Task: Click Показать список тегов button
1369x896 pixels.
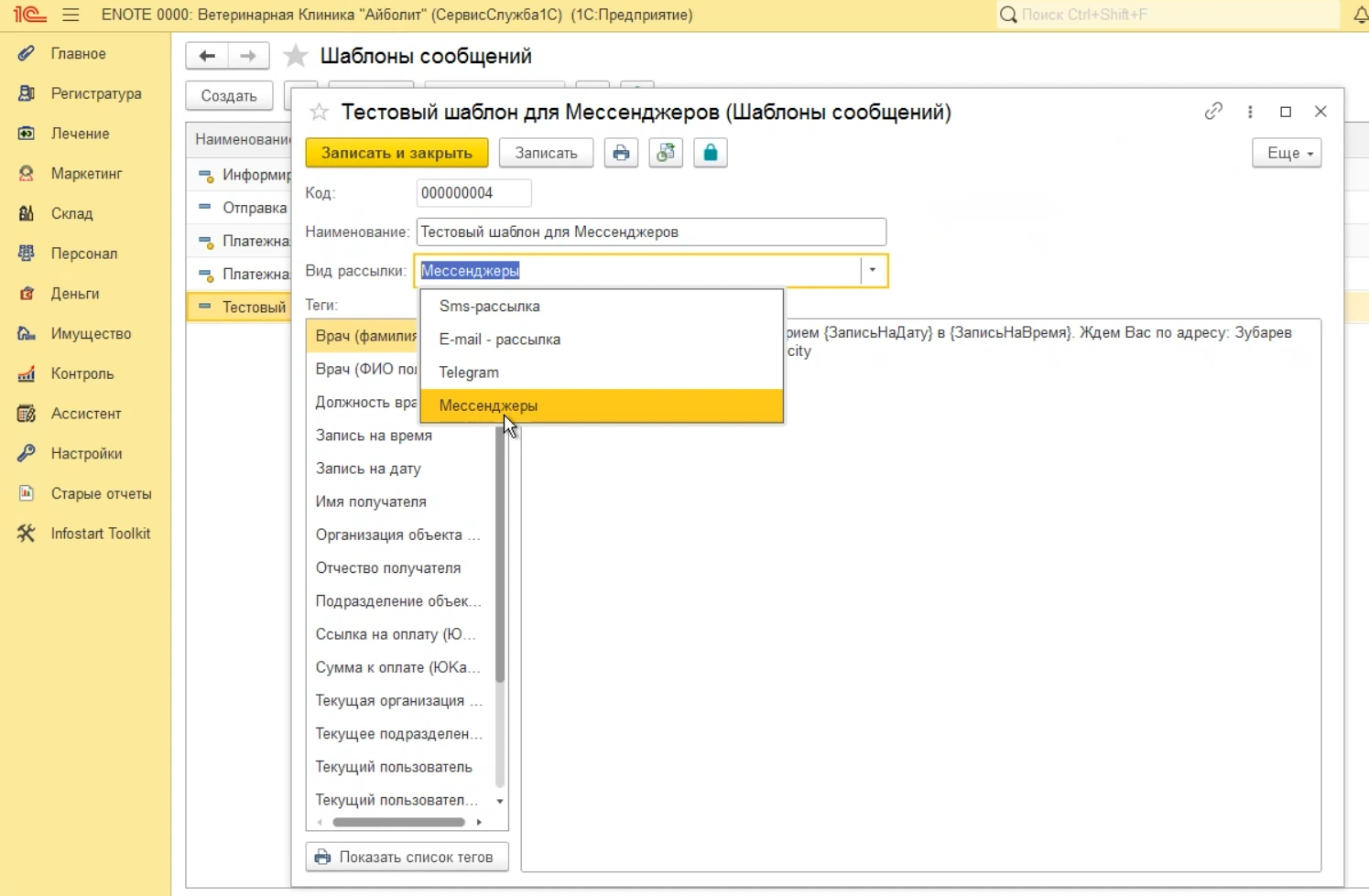Action: click(x=407, y=858)
